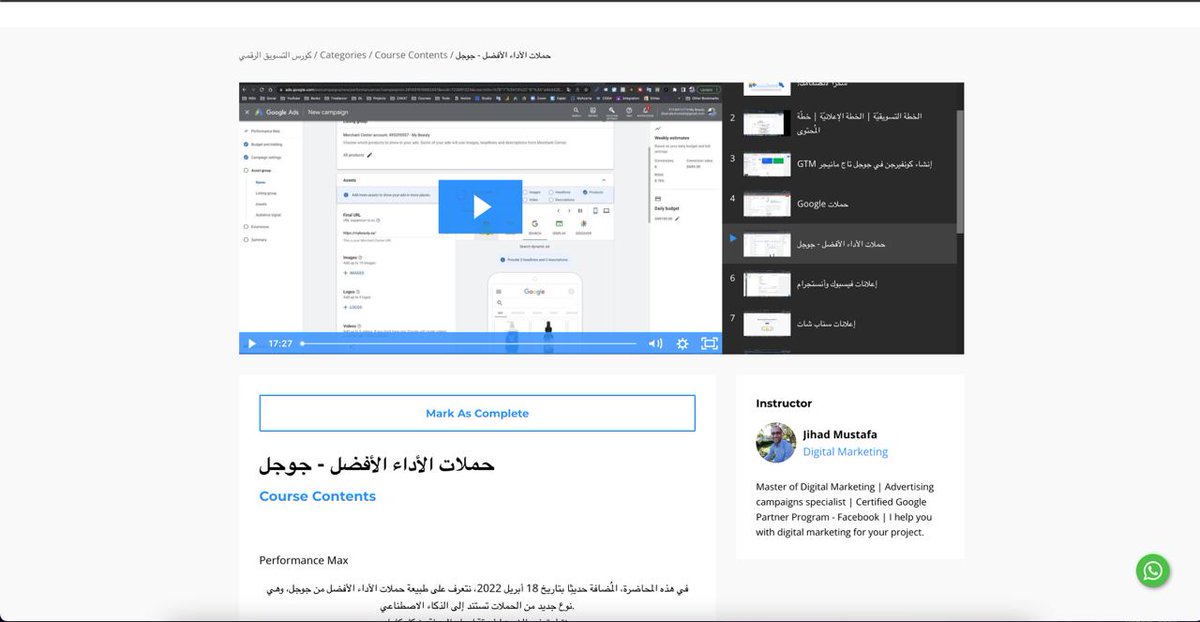Image resolution: width=1200 pixels, height=622 pixels.
Task: Select currently playing lesson حملات الأداء الأفضل in playlist
Action: pyautogui.click(x=840, y=244)
